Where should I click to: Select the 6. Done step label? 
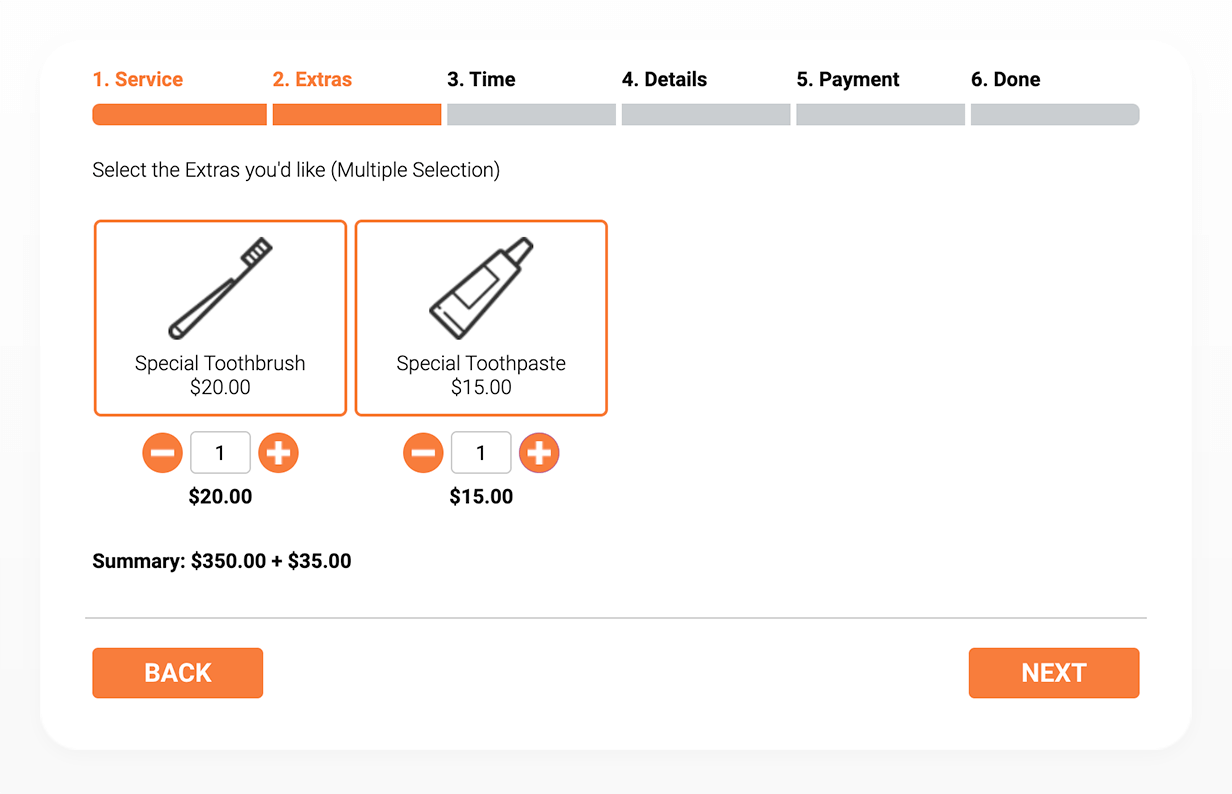click(1005, 79)
